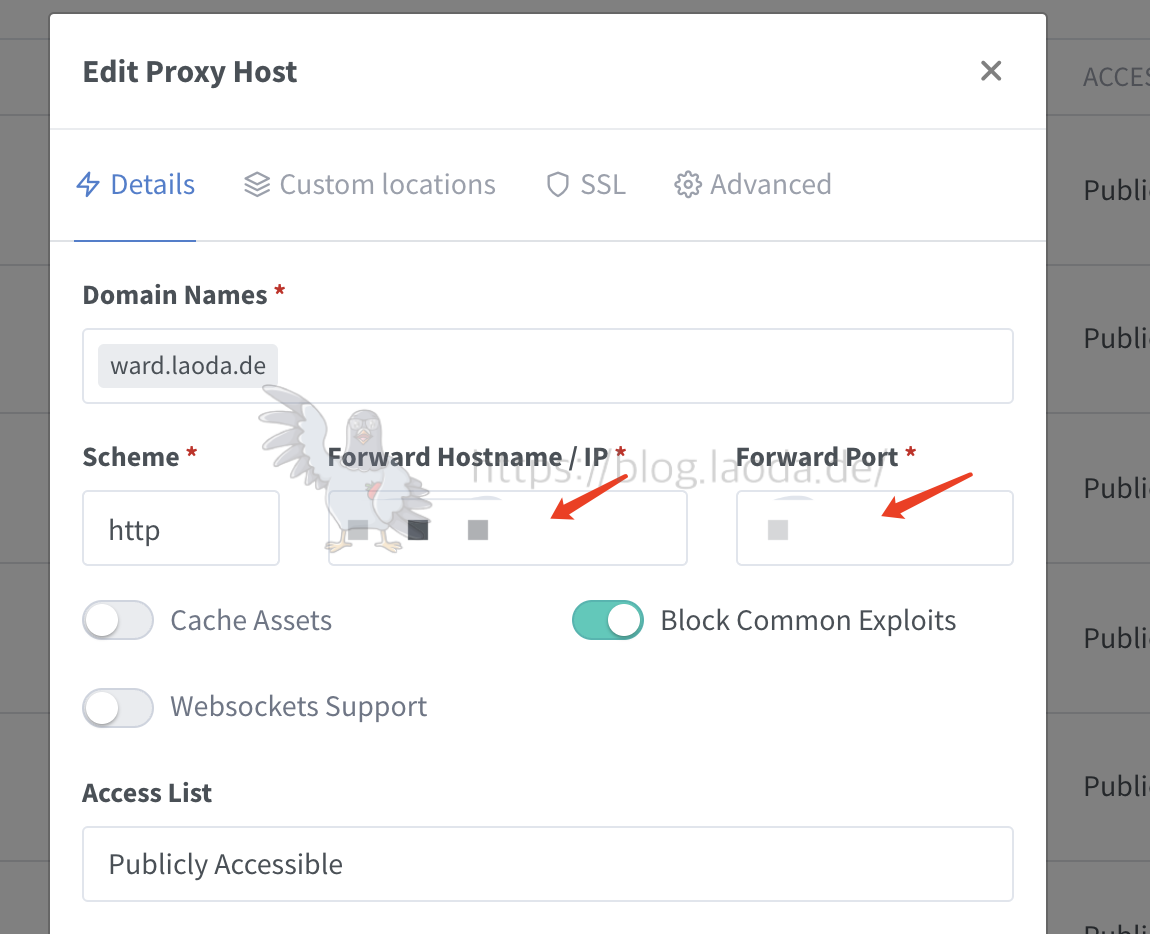Click the lightning bolt Details icon

[88, 184]
